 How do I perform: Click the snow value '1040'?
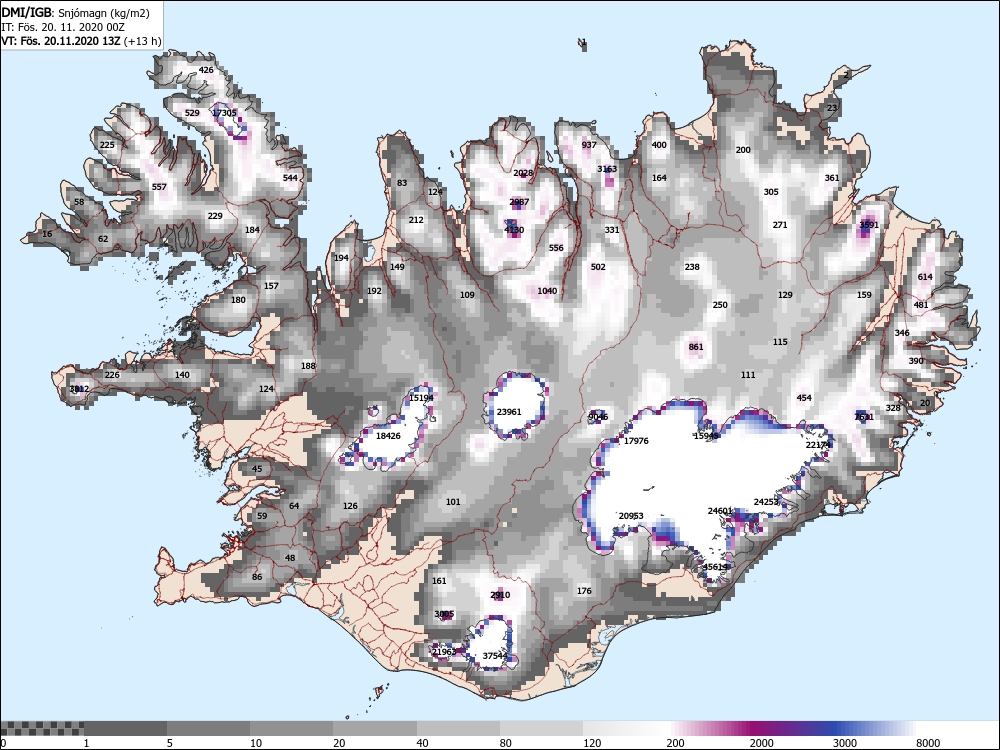547,291
